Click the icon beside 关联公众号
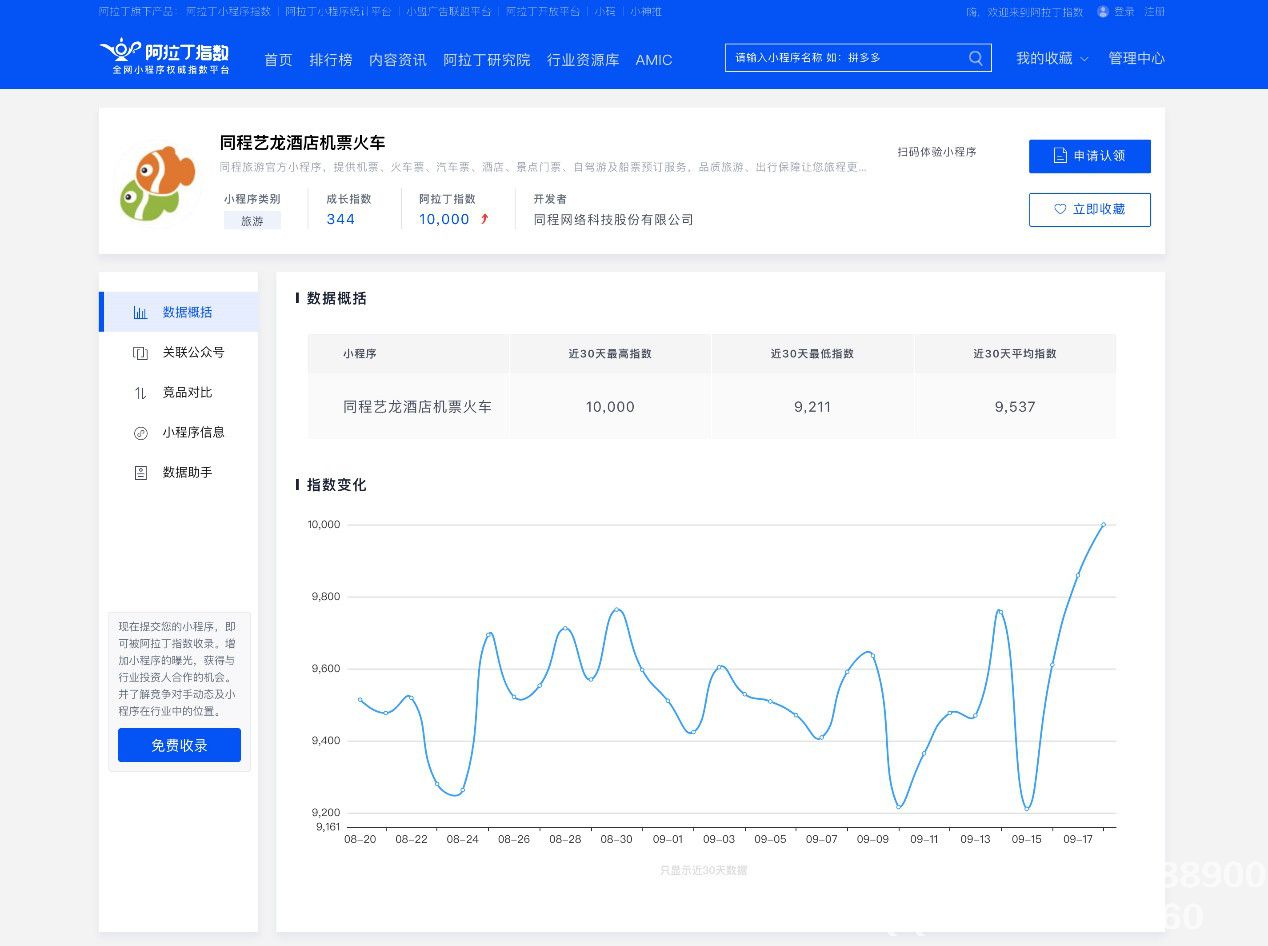 [141, 352]
